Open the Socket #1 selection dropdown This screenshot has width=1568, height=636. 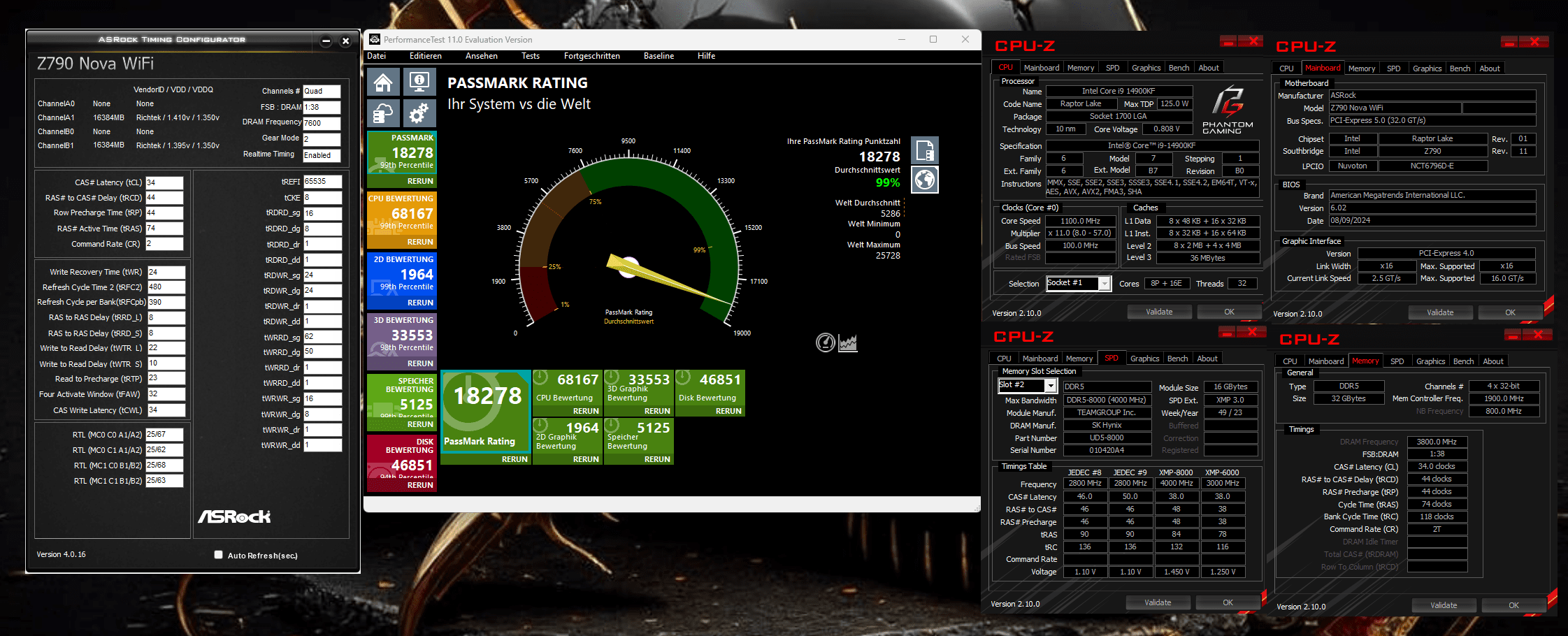[1105, 283]
